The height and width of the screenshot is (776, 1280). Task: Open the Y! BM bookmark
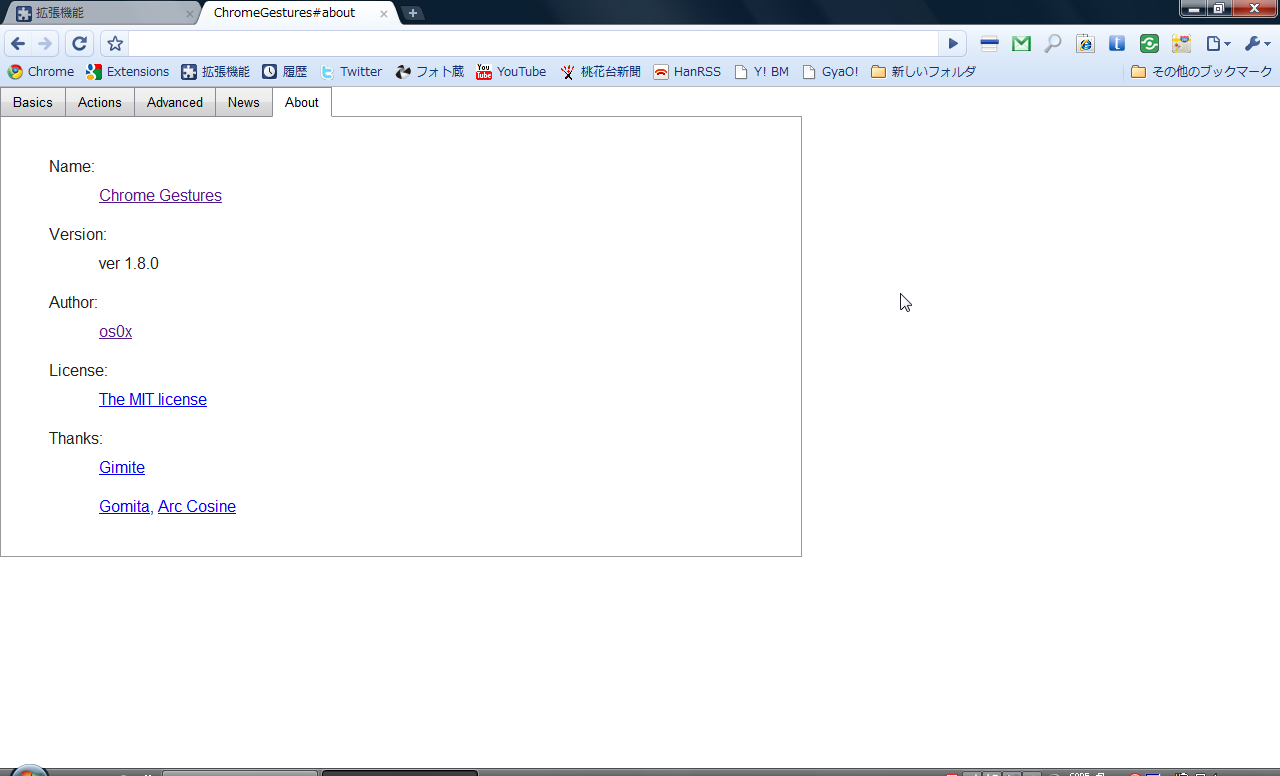point(761,72)
